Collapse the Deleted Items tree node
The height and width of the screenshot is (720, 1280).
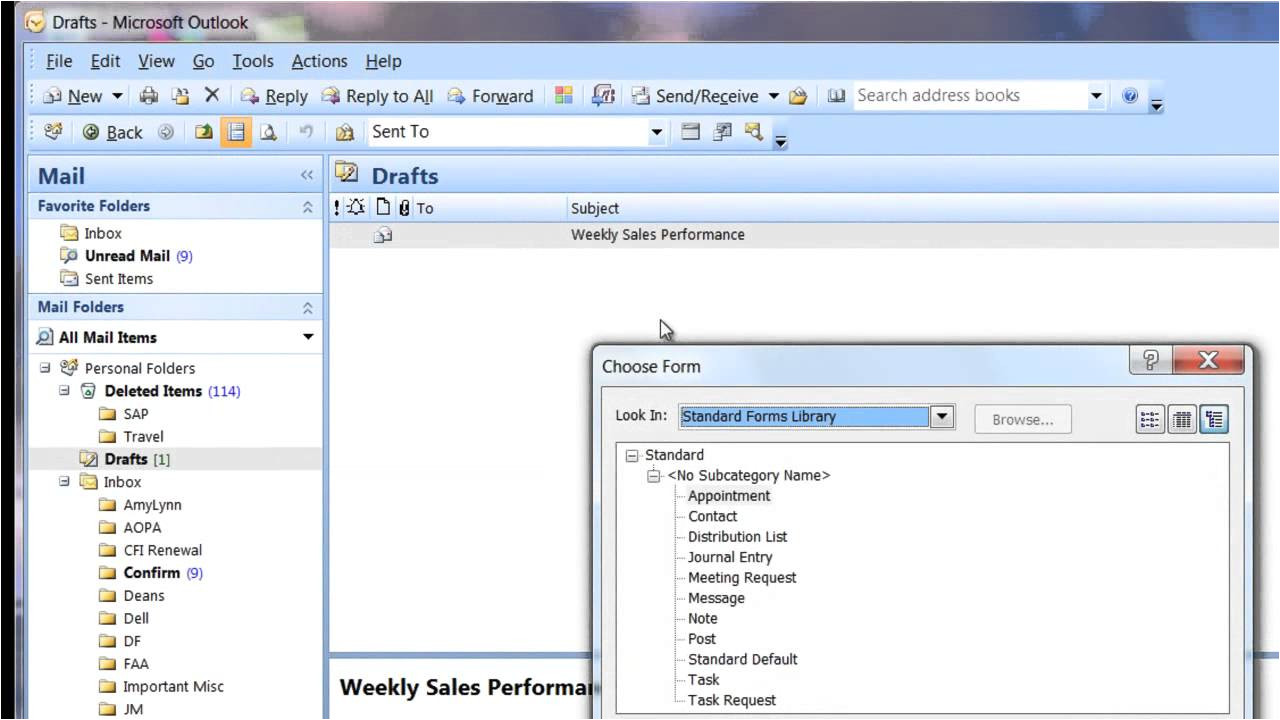point(65,391)
